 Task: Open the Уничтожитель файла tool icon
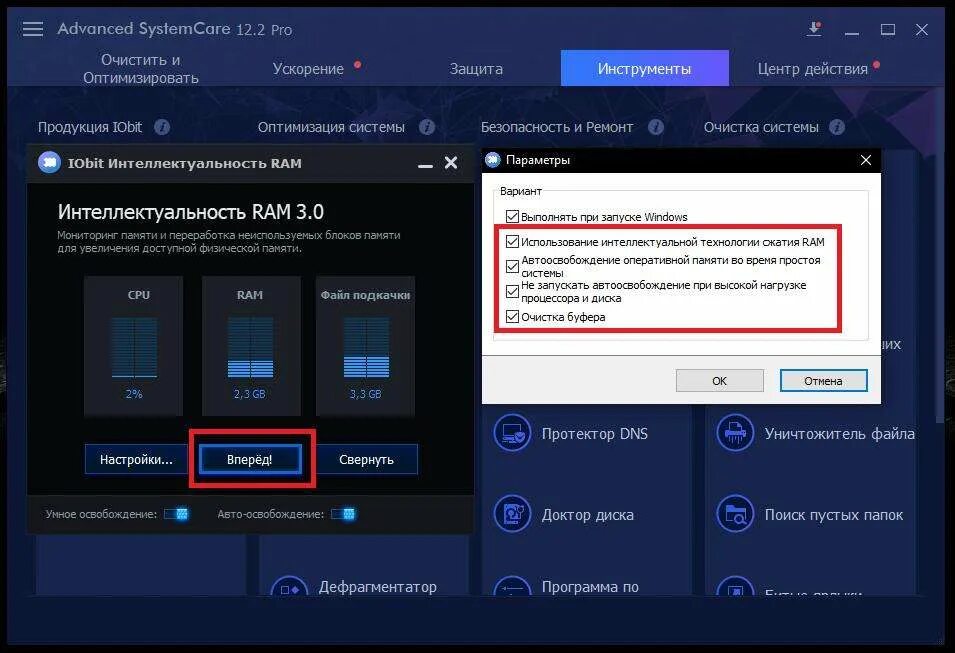(735, 432)
